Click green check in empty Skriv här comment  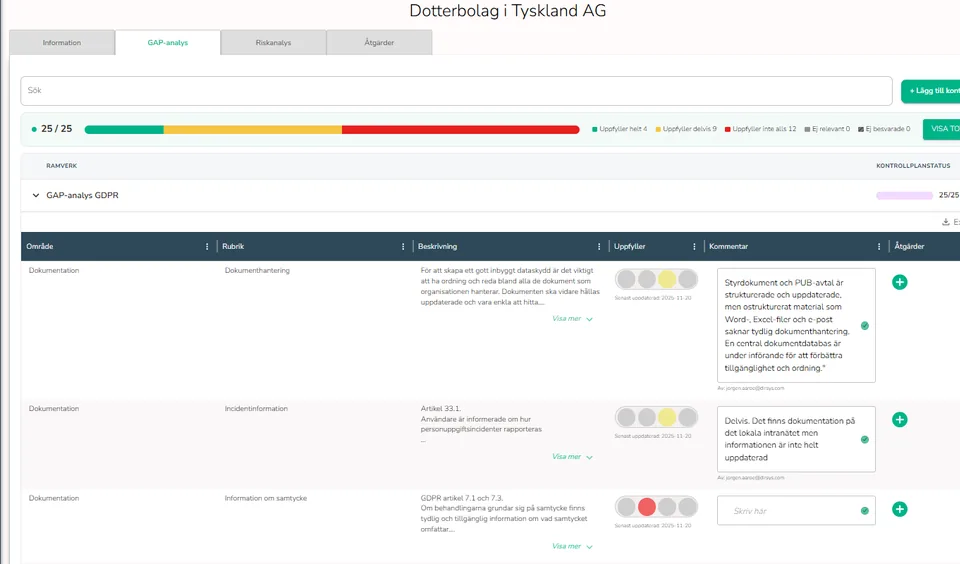(x=864, y=511)
